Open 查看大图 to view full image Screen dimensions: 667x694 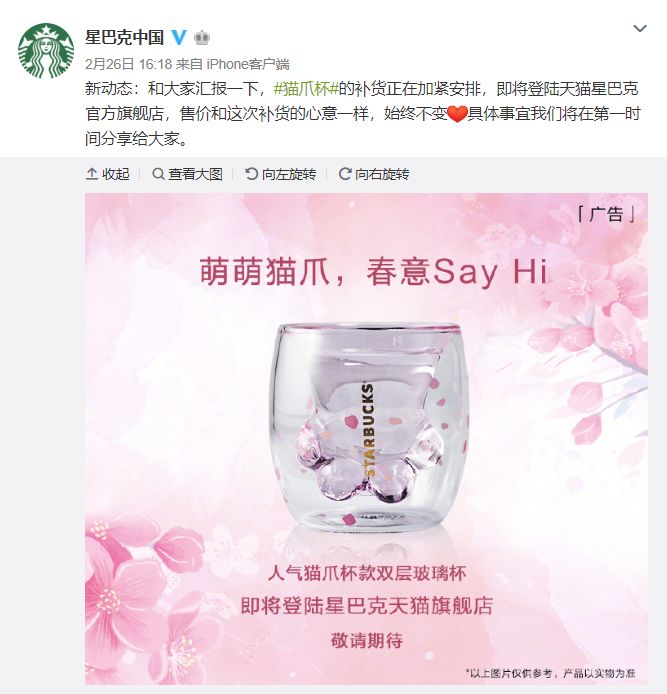(187, 174)
